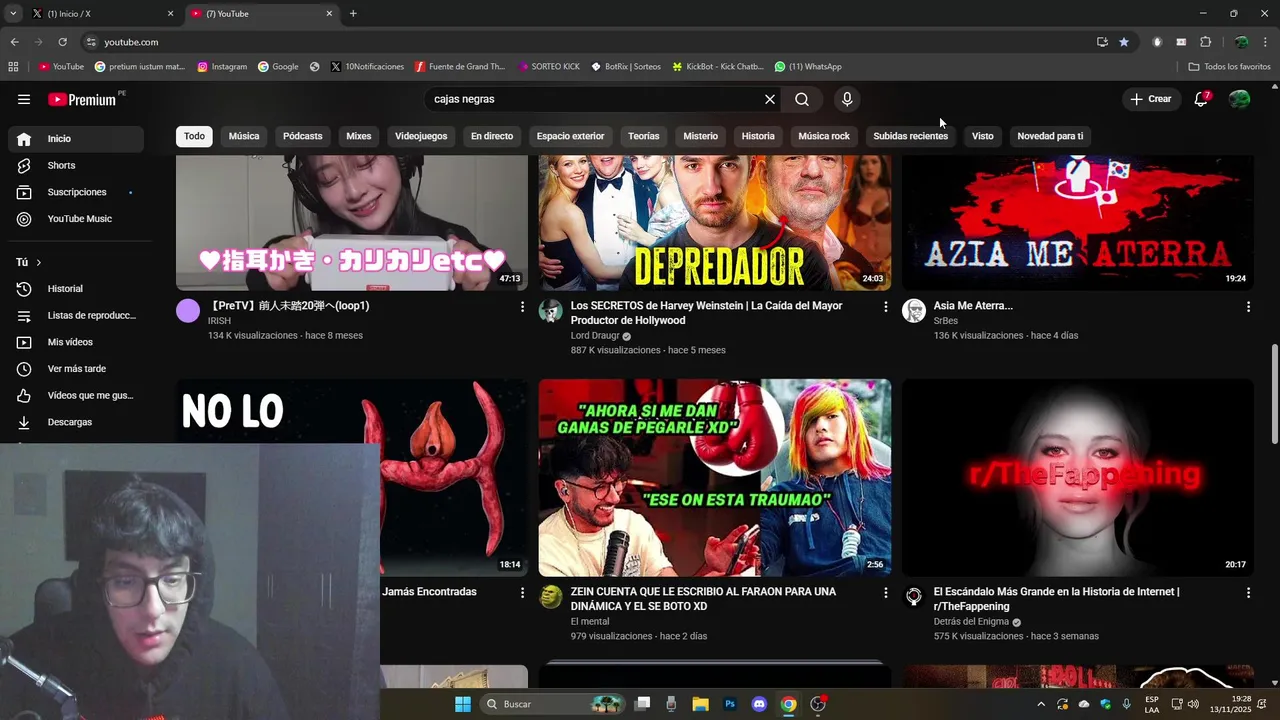Click the YouTube Premium logo
This screenshot has height=720, width=1280.
(82, 99)
